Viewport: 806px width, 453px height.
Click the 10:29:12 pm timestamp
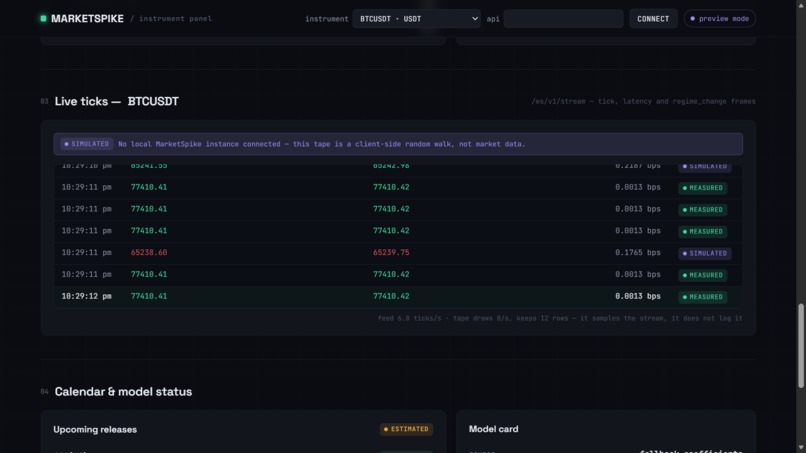click(x=86, y=296)
